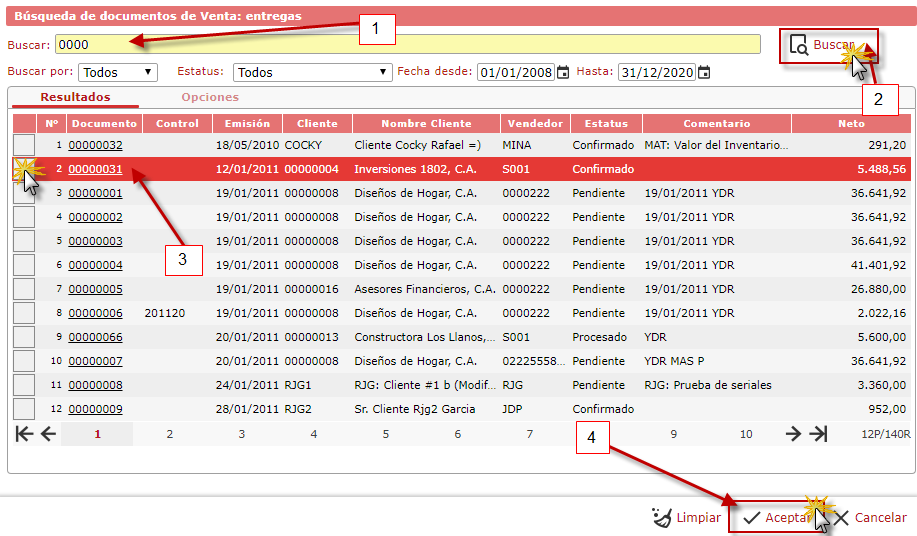Click the Limpiar broom icon
The height and width of the screenshot is (536, 917).
coord(662,517)
